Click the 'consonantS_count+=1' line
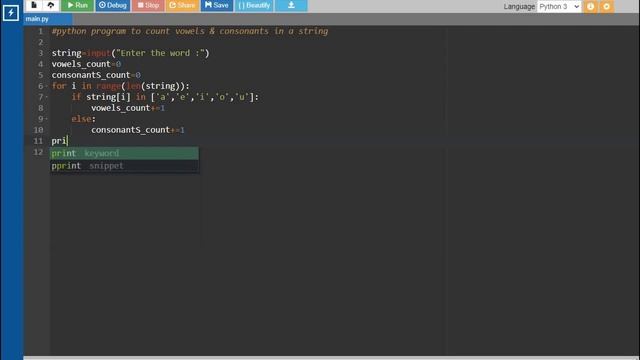The height and width of the screenshot is (360, 640). (138, 130)
